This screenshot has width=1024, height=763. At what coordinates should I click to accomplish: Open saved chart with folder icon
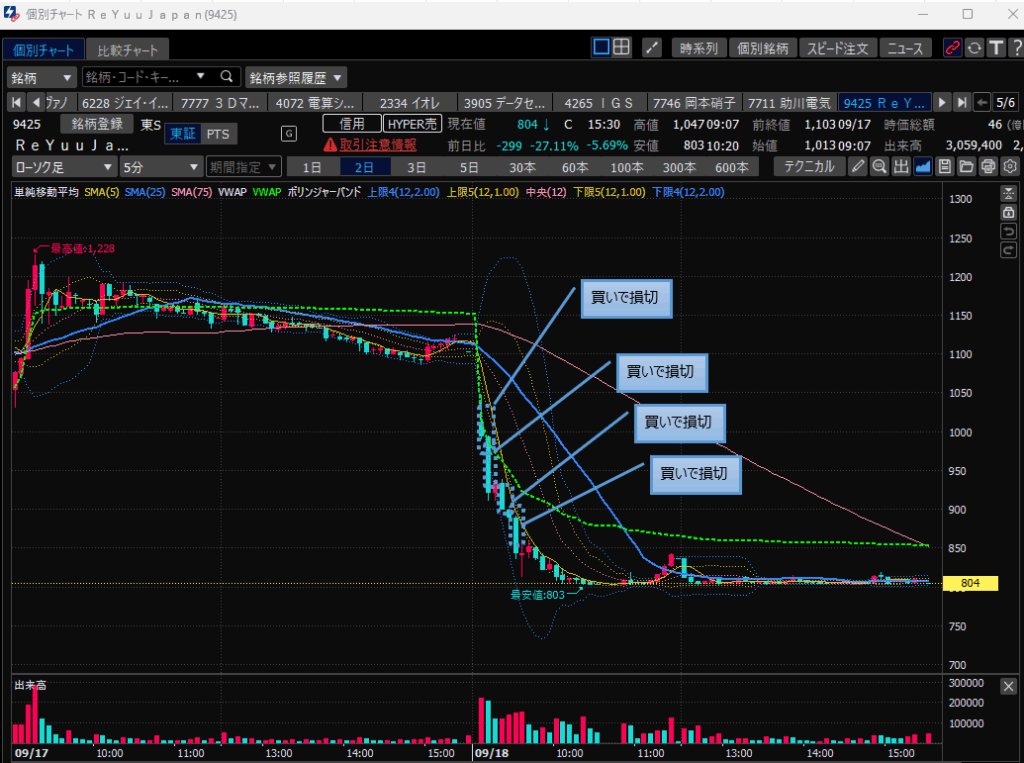tap(966, 167)
